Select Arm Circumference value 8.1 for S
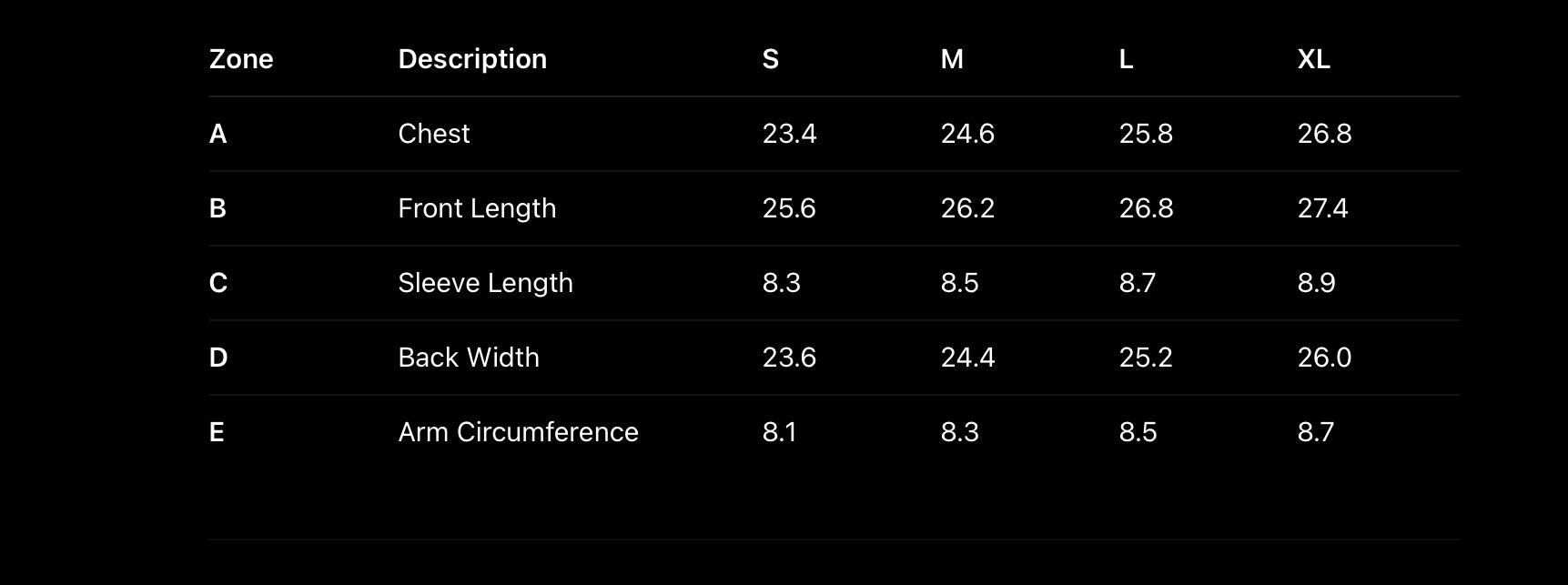Viewport: 1568px width, 585px height. [x=779, y=432]
